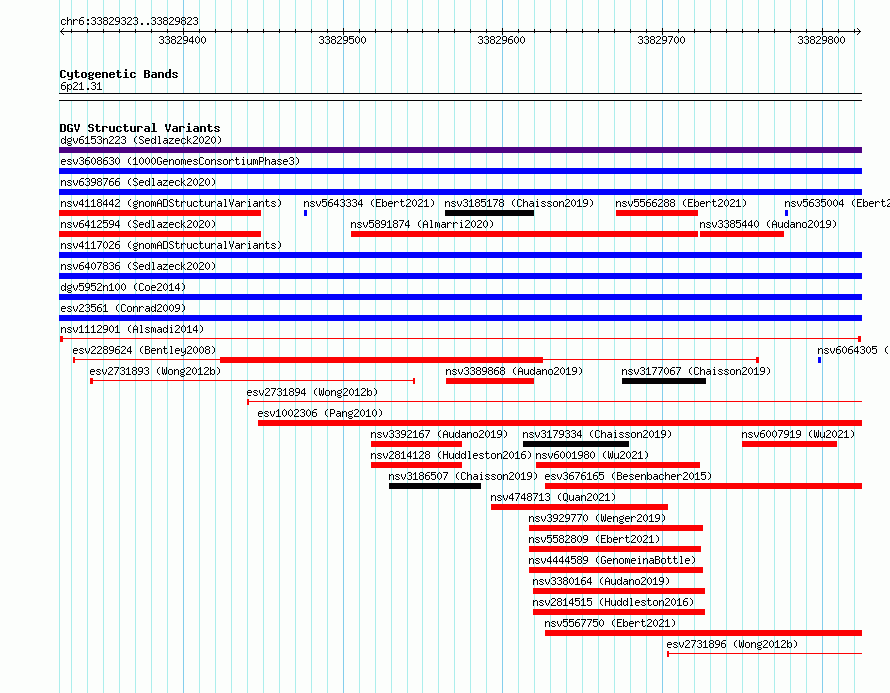Image resolution: width=890 pixels, height=693 pixels.
Task: Open esv2731896 (Wong2012b) variant
Action: click(732, 644)
